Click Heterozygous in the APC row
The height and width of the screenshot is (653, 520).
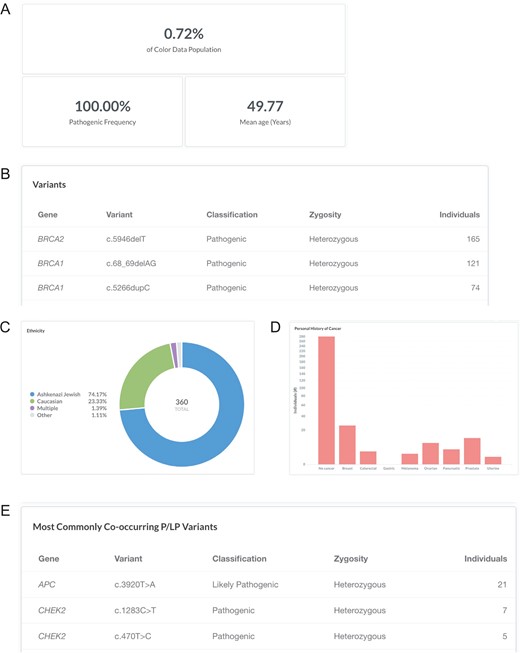[x=360, y=585]
